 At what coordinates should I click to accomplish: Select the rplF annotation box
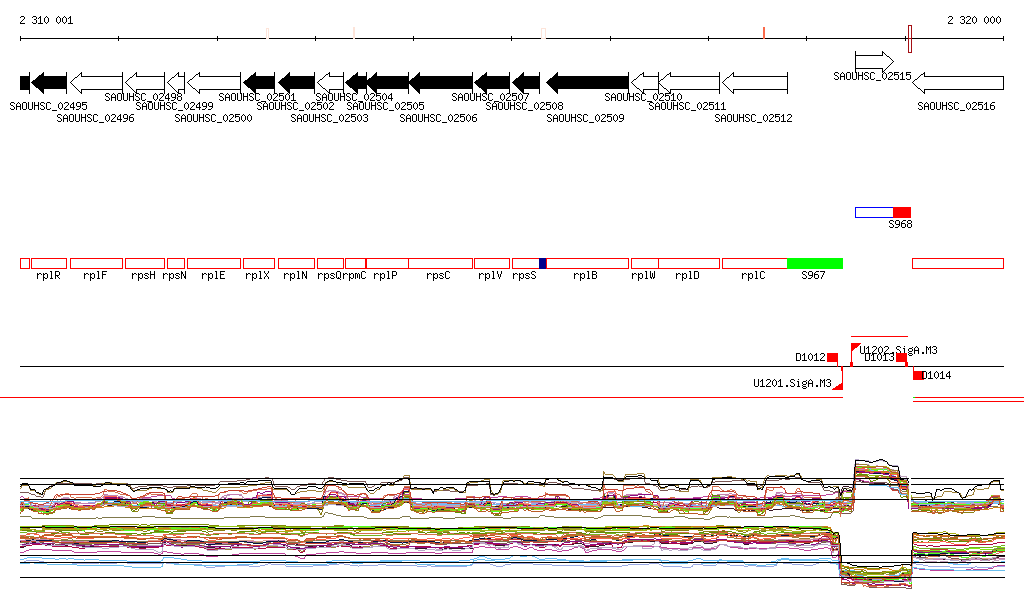96,263
